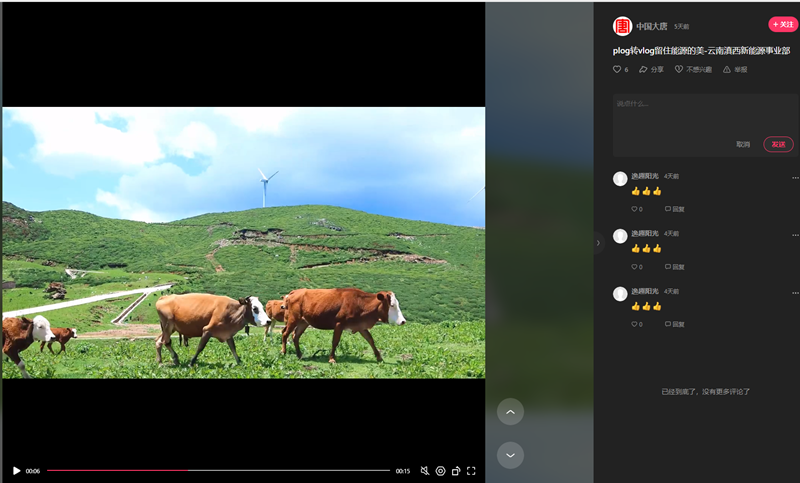The width and height of the screenshot is (800, 483).
Task: Open more options on first comment
Action: [795, 177]
